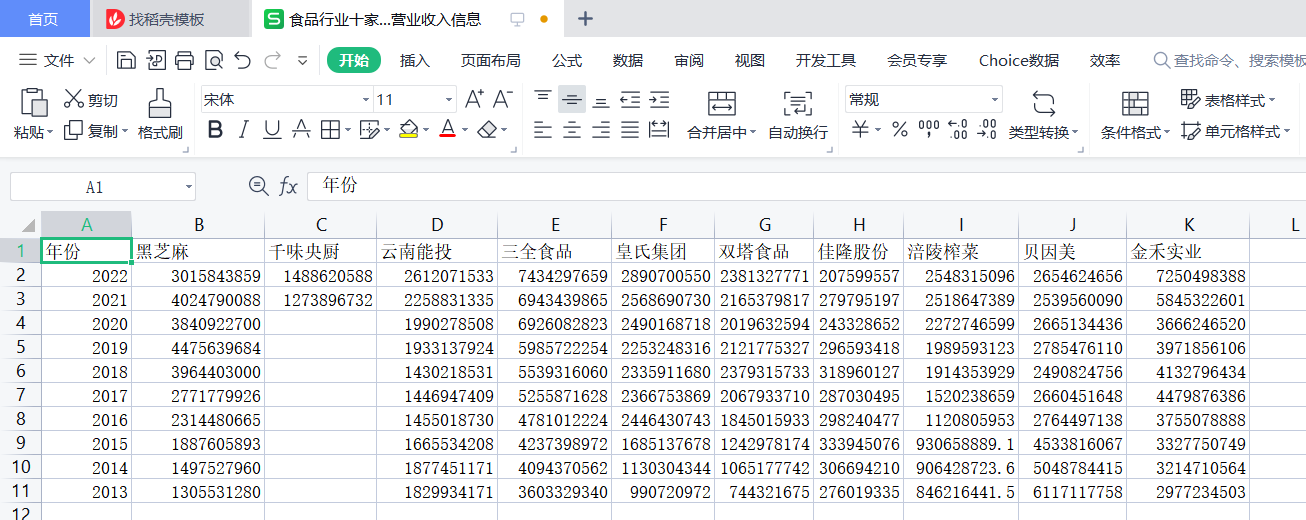Apply thousands separator format

928,130
